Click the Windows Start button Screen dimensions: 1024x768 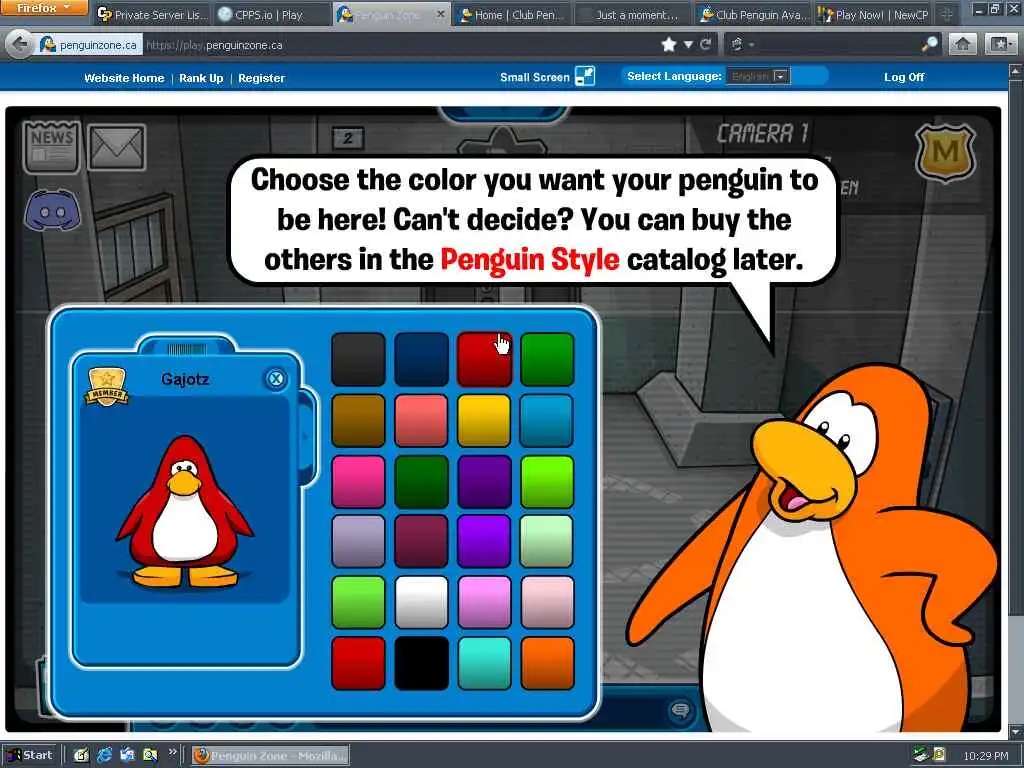(30, 755)
